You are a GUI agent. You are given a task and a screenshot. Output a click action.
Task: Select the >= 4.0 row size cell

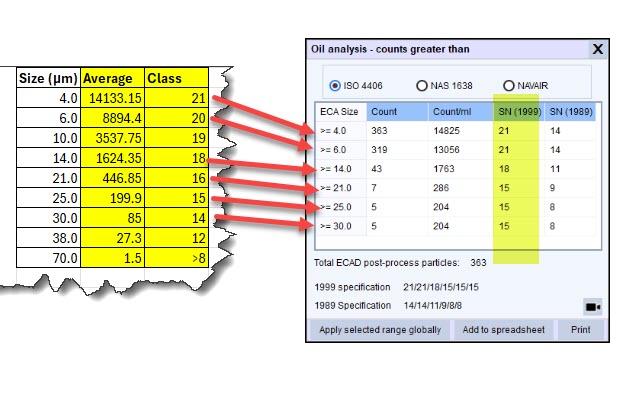coord(341,131)
